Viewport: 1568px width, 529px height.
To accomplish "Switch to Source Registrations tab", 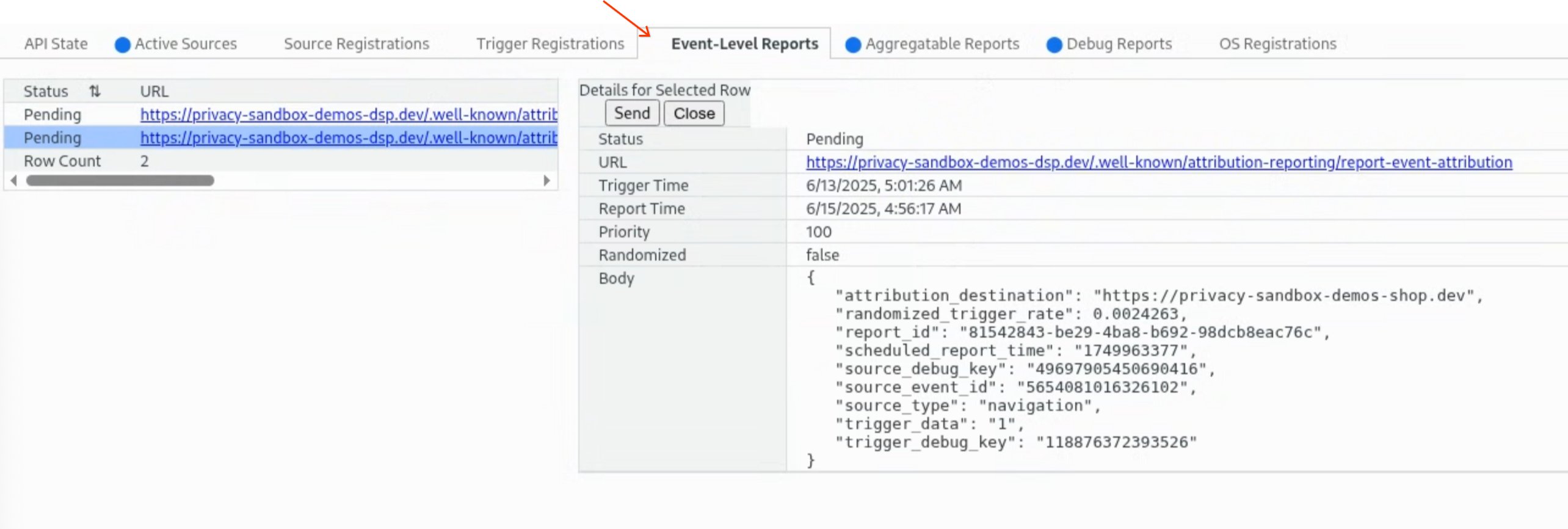I will click(x=356, y=44).
